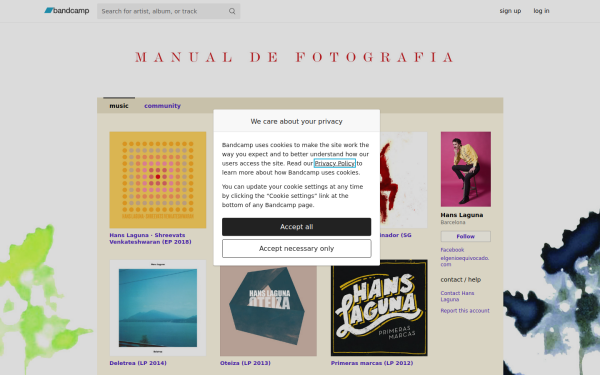Switch to the music tab
600x375 pixels.
(x=119, y=106)
